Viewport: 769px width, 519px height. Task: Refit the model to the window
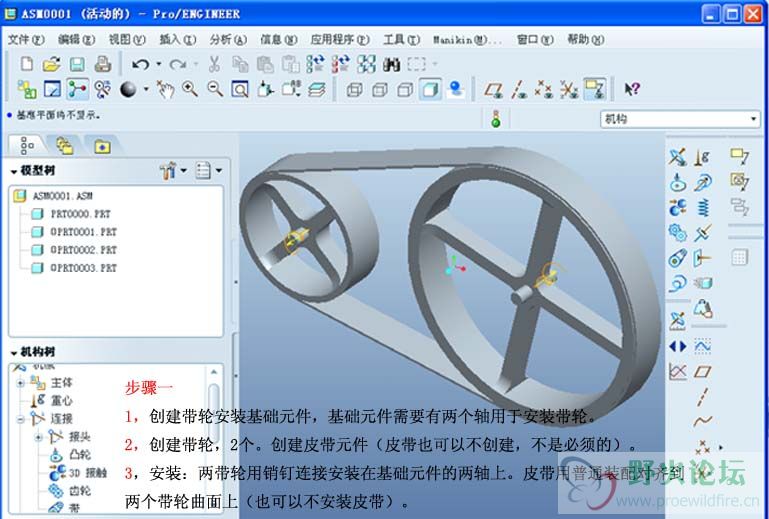point(240,89)
